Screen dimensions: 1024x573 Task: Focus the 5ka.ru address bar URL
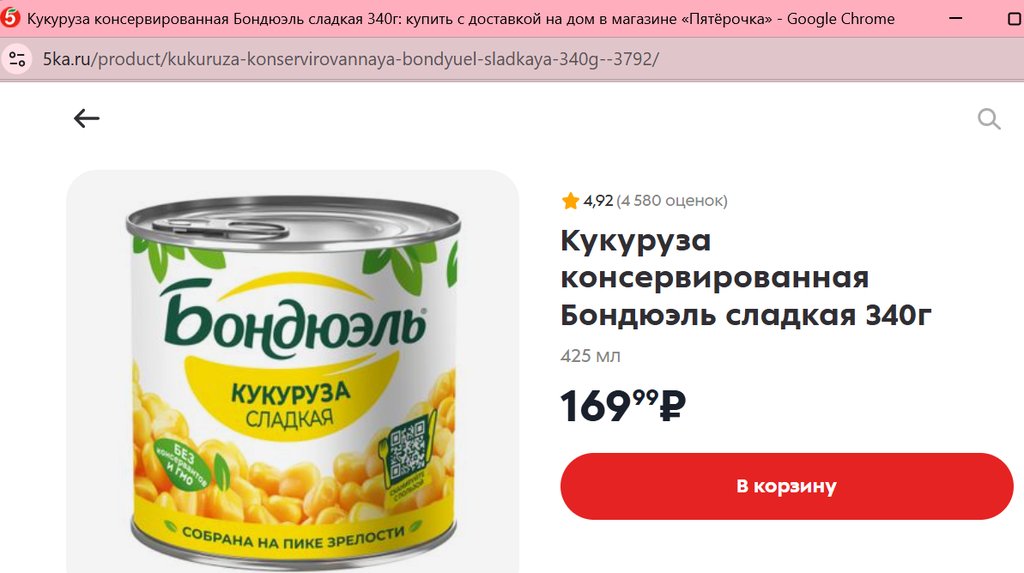point(351,59)
